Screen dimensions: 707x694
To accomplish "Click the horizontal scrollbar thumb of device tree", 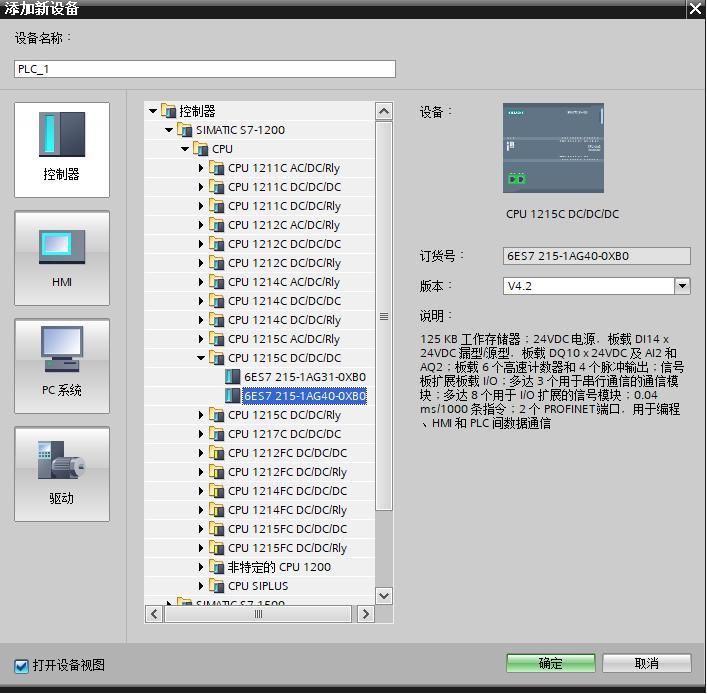I will [x=258, y=614].
